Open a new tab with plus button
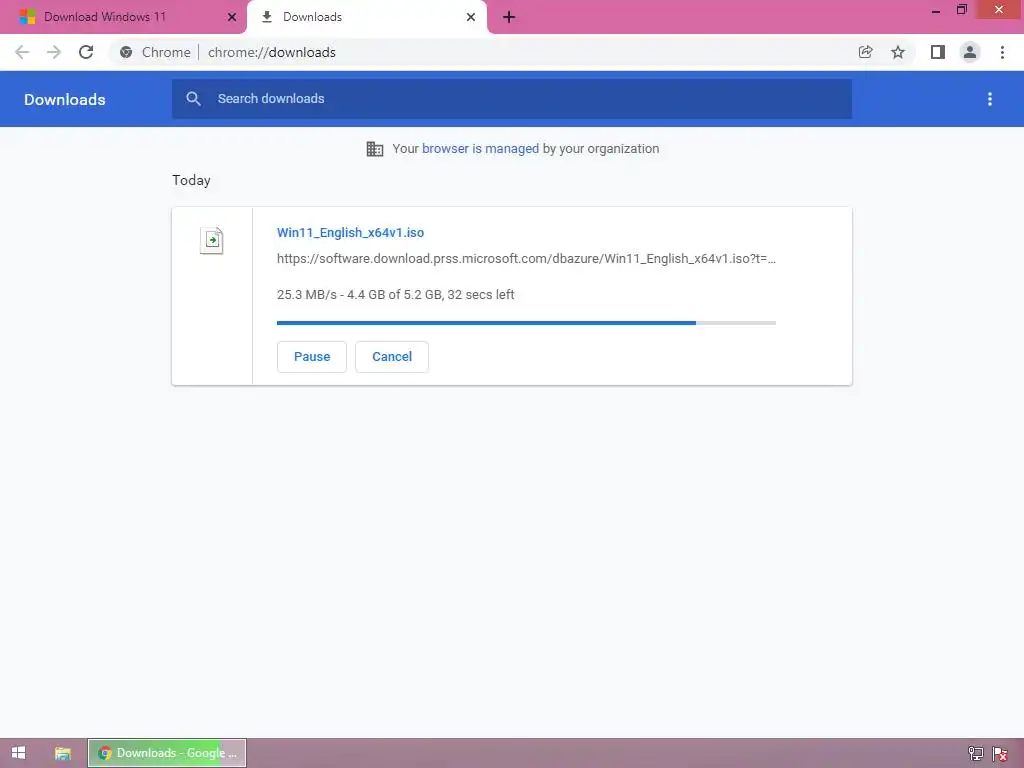 [509, 17]
